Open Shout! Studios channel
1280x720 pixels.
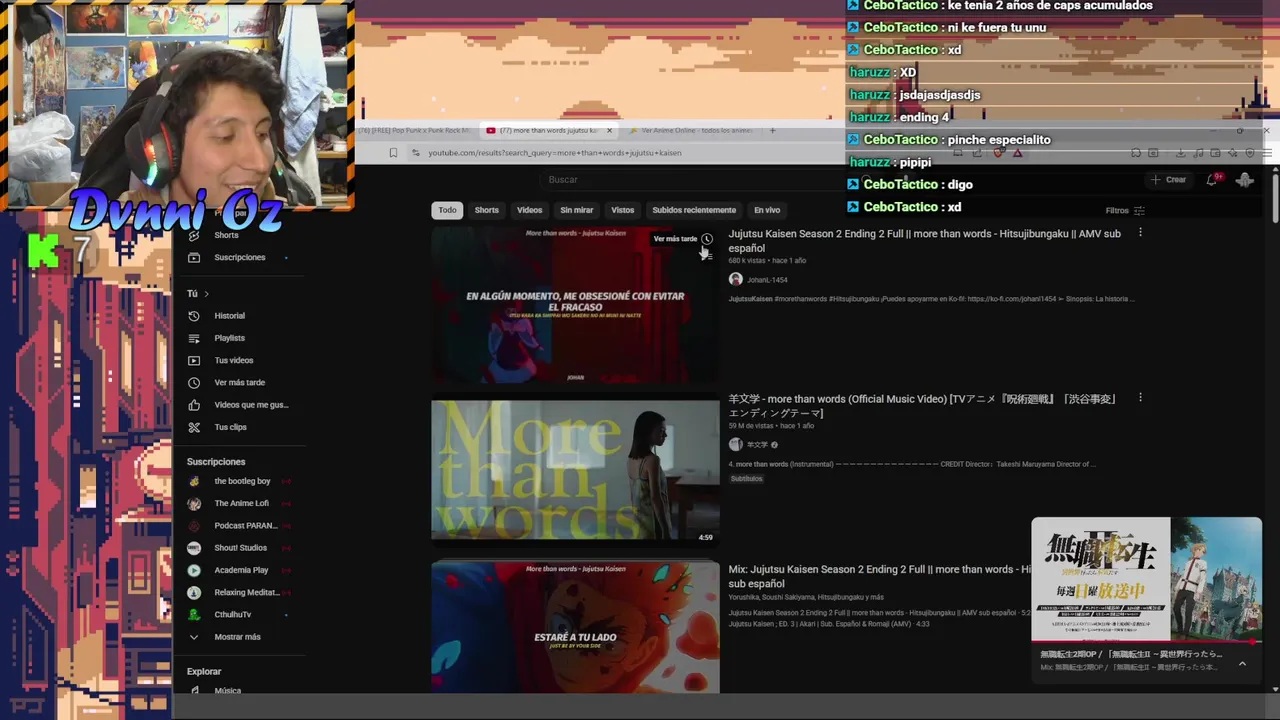240,548
